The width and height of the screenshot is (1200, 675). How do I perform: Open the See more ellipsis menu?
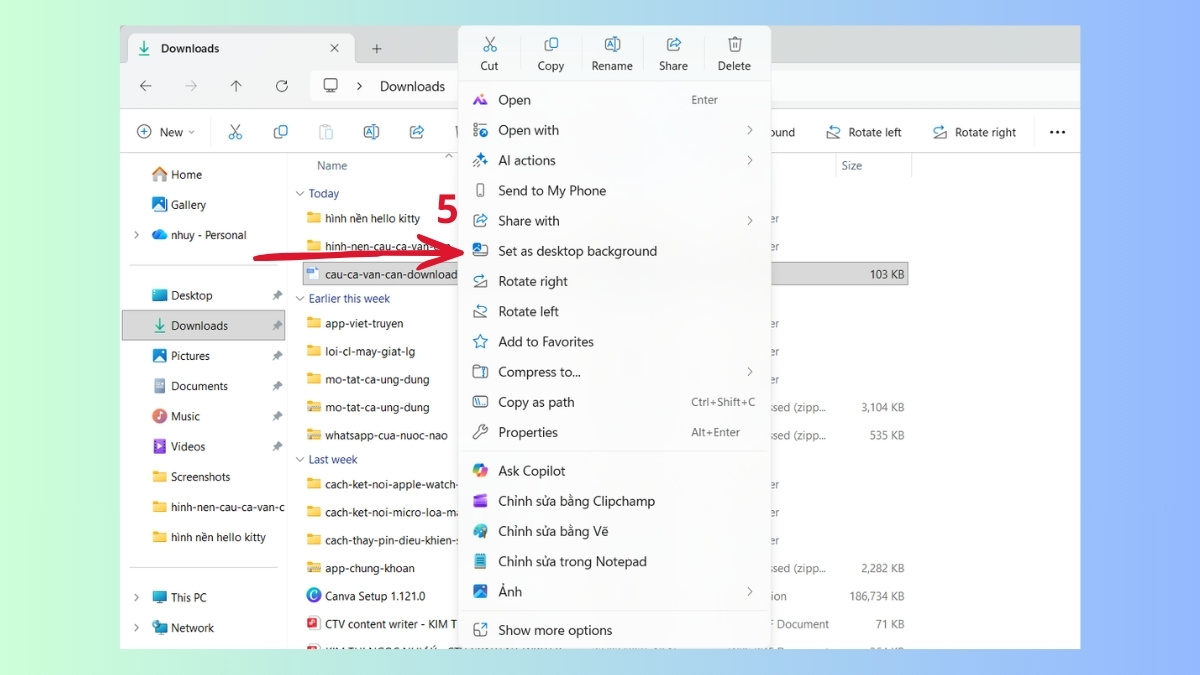pos(1057,131)
